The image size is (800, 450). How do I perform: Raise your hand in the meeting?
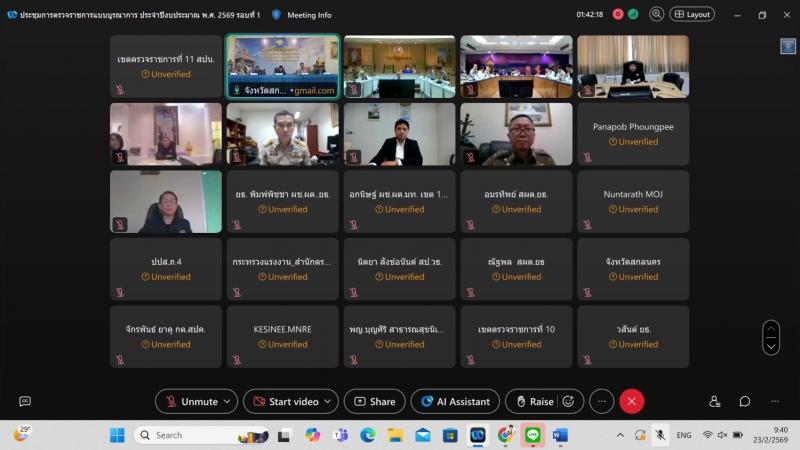pos(535,402)
